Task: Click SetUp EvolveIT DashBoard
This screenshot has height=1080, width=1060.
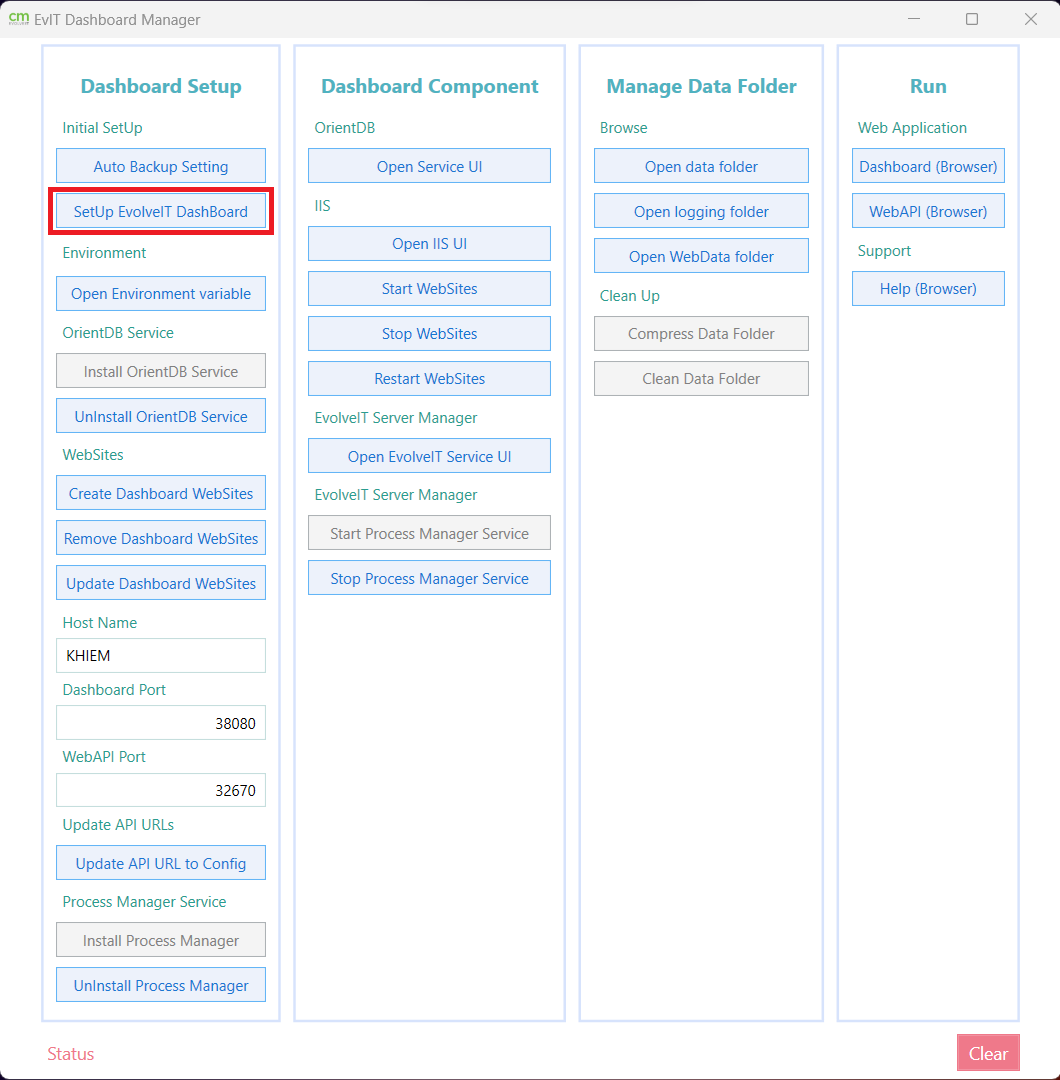Action: pos(160,211)
